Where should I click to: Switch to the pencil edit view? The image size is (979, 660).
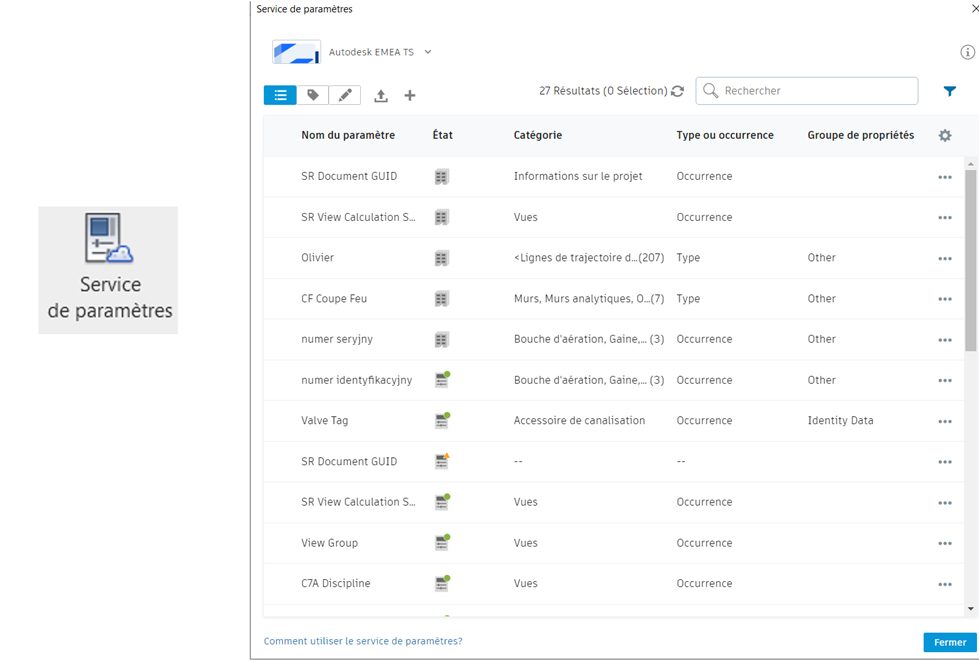(345, 95)
